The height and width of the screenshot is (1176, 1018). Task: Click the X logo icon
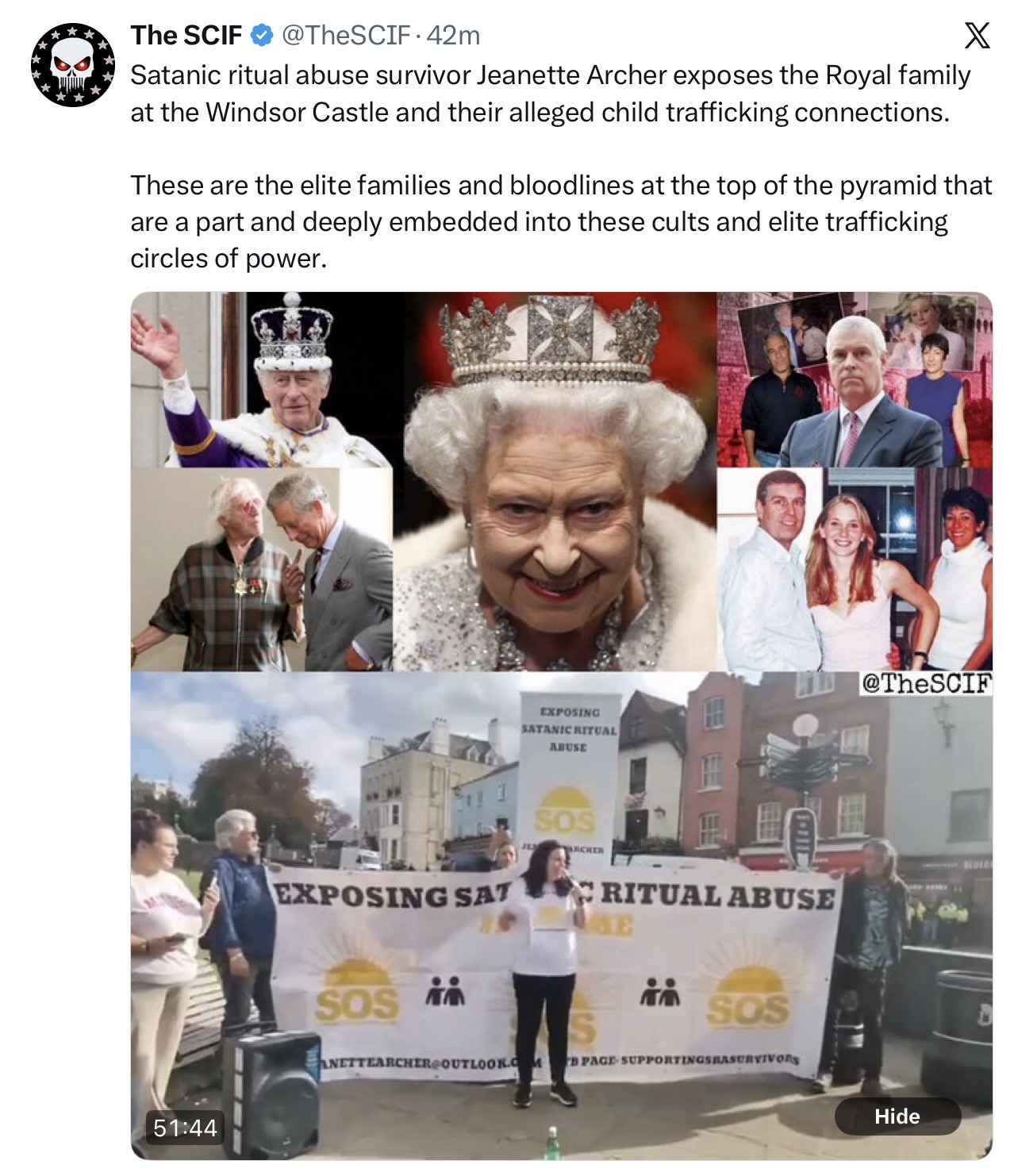click(976, 36)
